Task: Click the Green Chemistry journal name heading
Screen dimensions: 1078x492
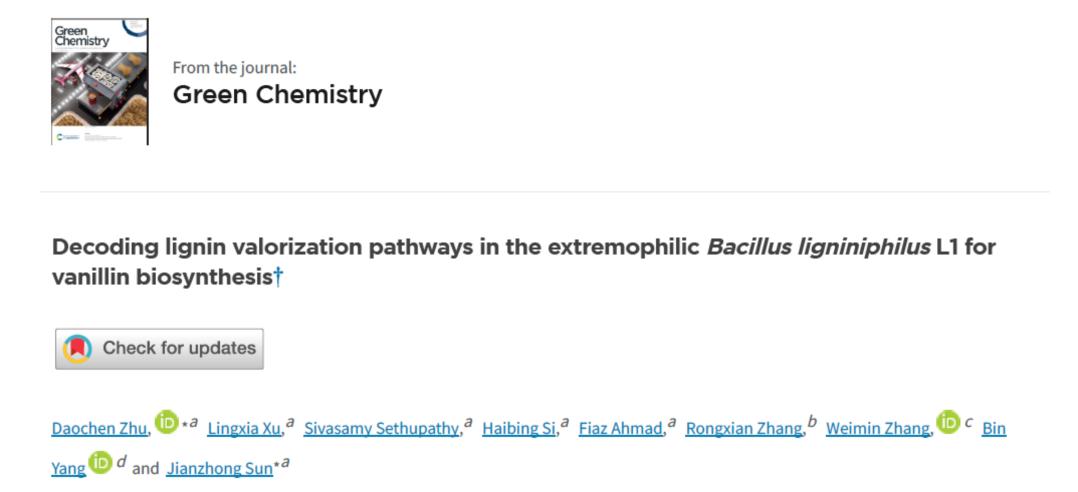Action: click(x=277, y=94)
